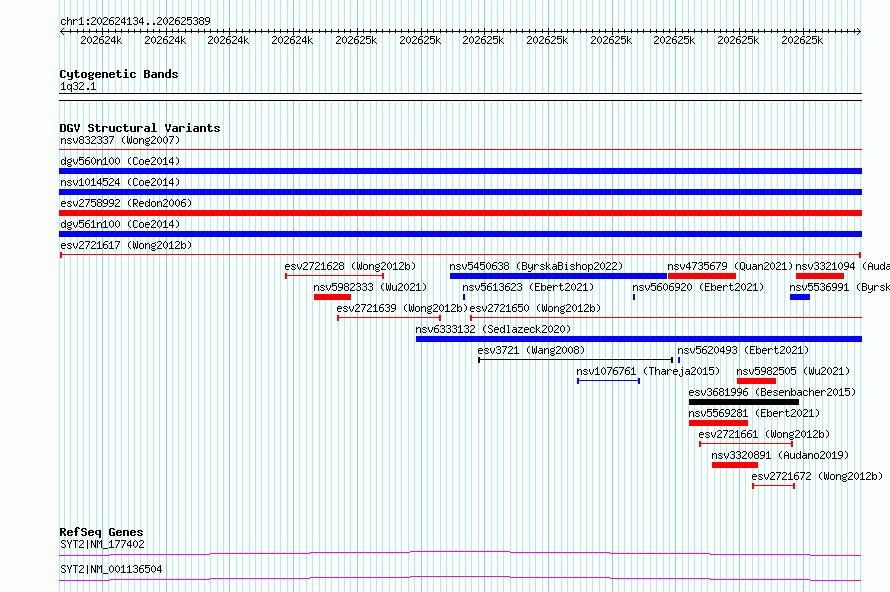Screen dimensions: 890x592
Task: Select the nsv5613623 (Ebert2021) label
Action: (x=528, y=287)
